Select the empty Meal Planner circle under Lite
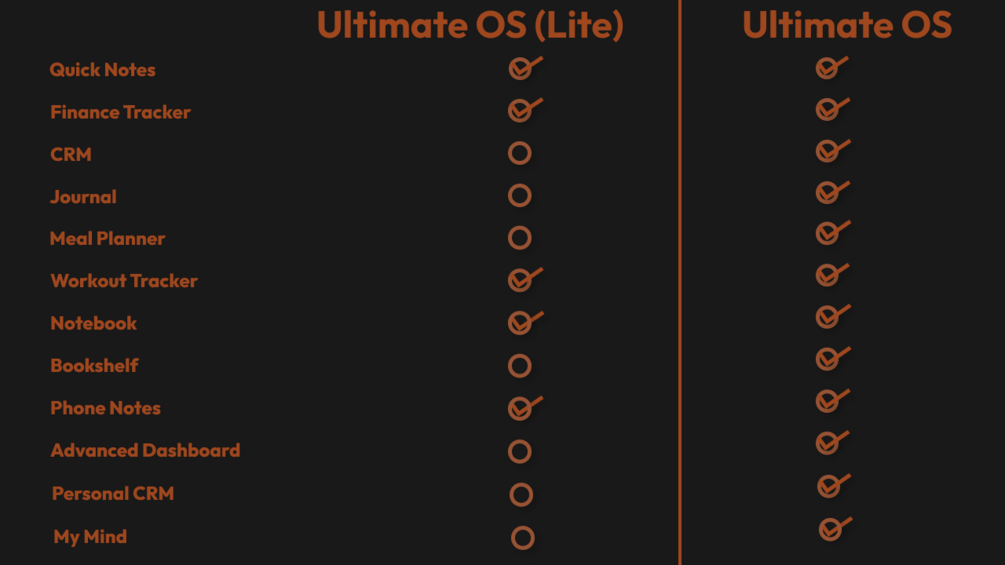This screenshot has height=565, width=1005. coord(520,238)
